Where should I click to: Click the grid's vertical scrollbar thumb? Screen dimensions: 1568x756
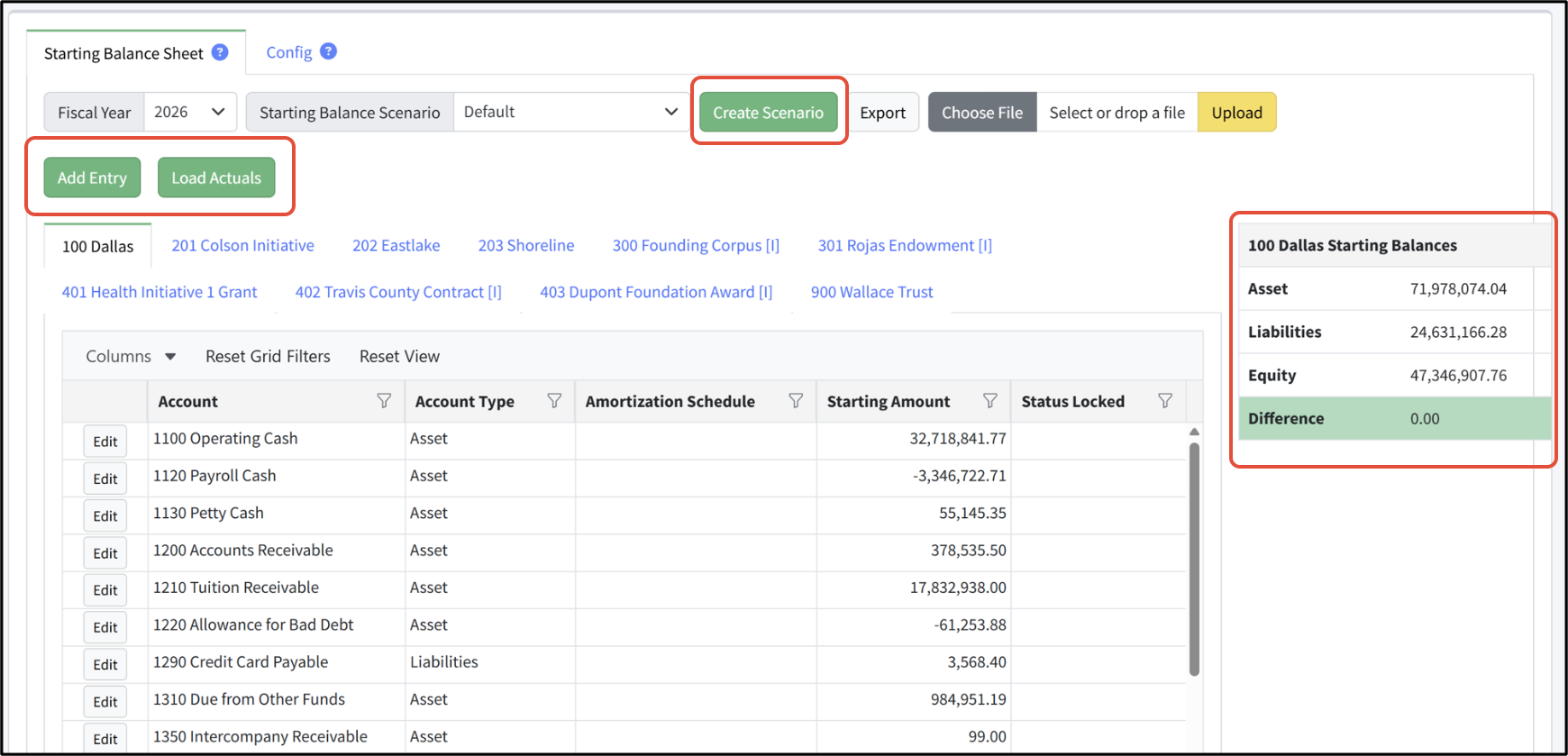(x=1194, y=559)
